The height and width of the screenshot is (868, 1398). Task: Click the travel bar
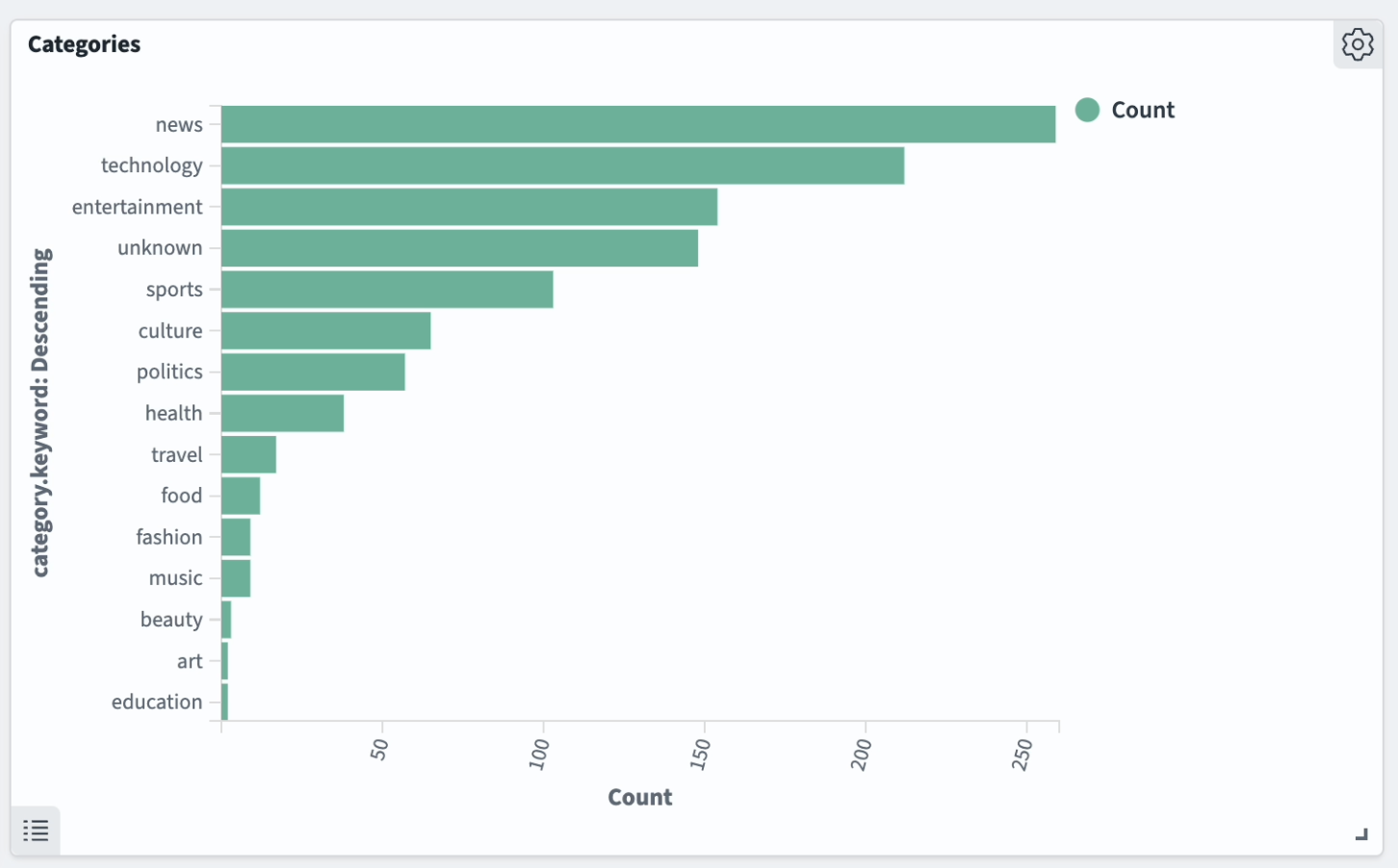coord(248,455)
